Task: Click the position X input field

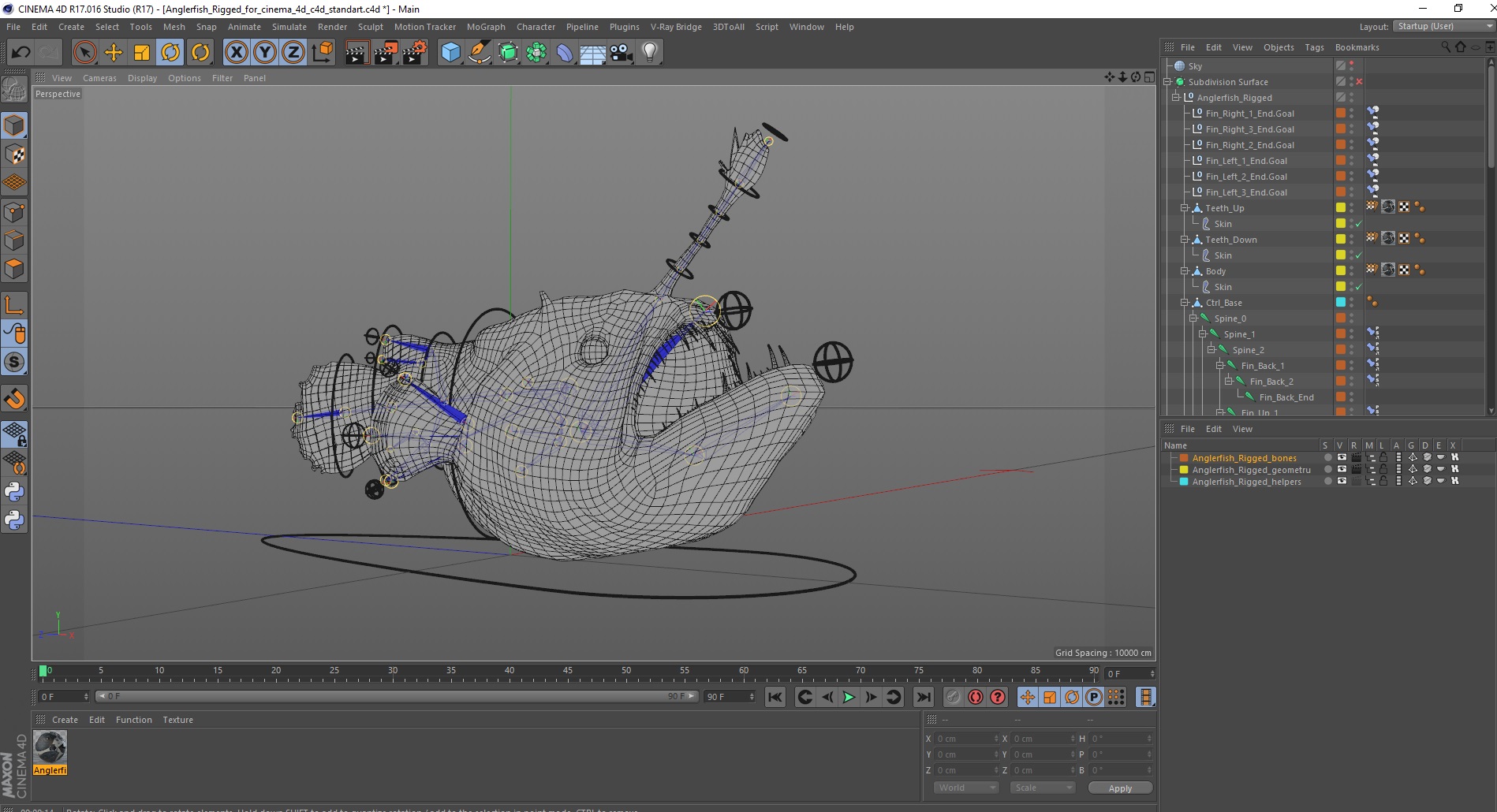Action: 967,739
